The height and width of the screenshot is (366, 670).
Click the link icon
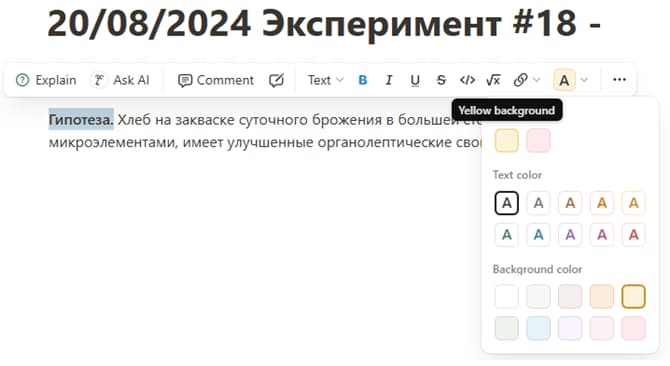pos(520,80)
